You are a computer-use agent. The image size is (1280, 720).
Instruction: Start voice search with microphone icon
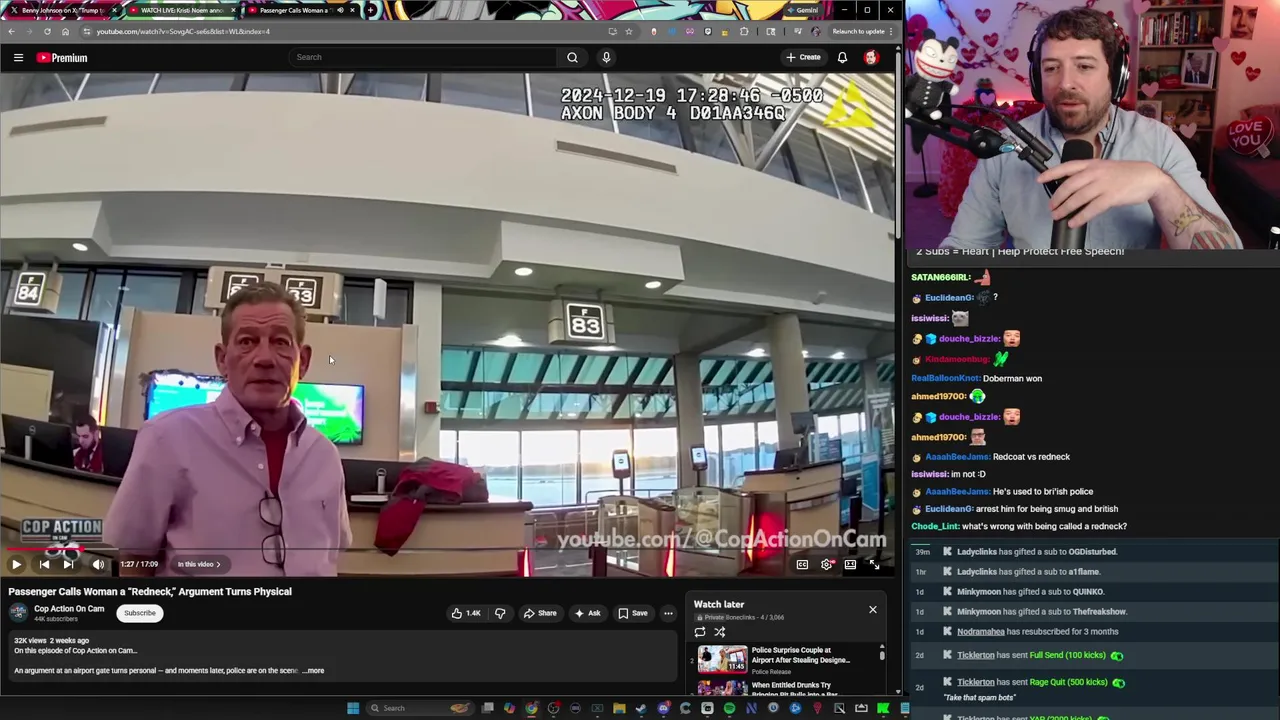[606, 57]
